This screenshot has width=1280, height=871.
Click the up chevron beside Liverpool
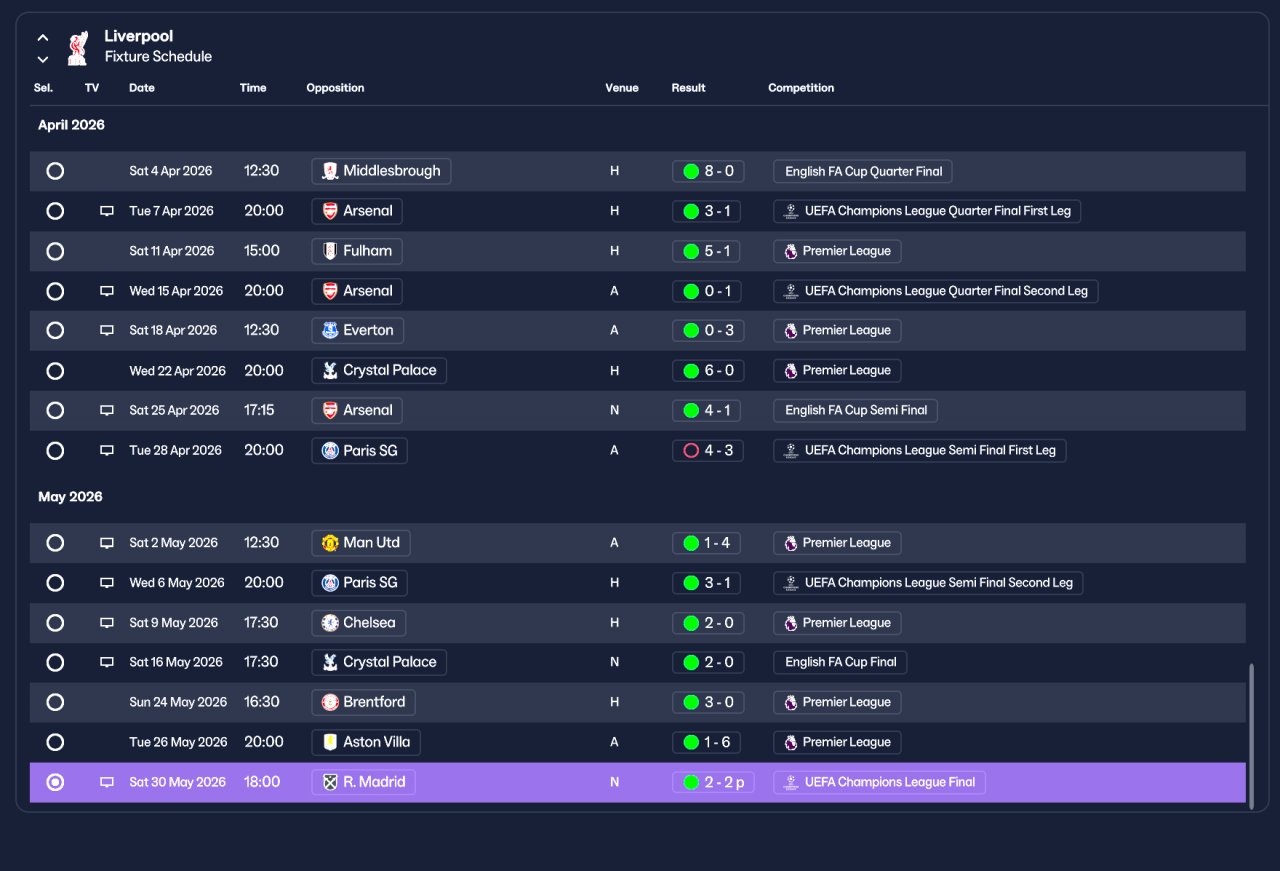click(43, 38)
